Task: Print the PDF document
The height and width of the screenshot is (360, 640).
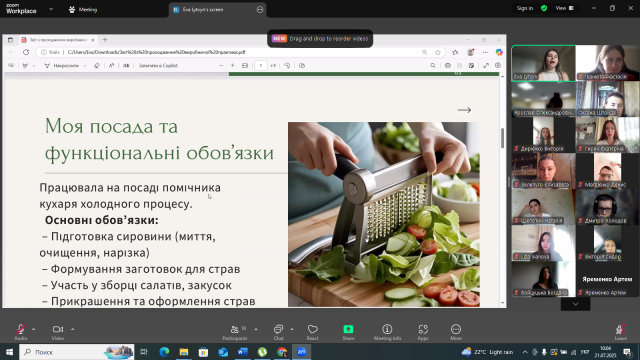Action: coord(448,66)
